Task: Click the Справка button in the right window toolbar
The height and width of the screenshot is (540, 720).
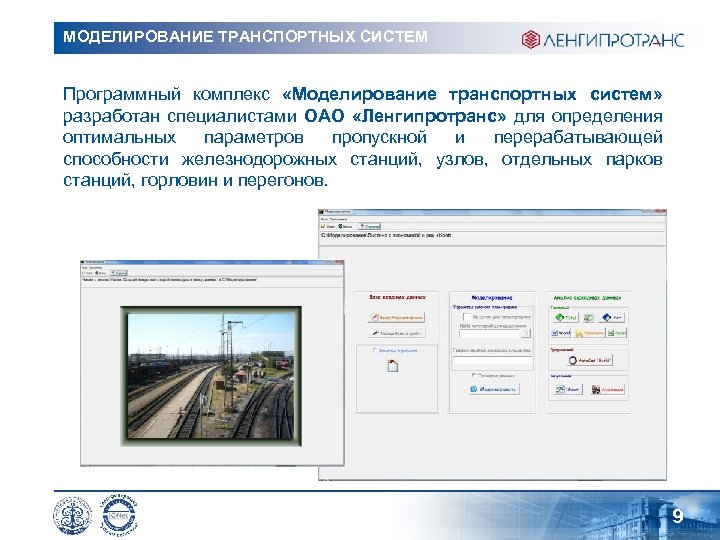Action: point(369,226)
